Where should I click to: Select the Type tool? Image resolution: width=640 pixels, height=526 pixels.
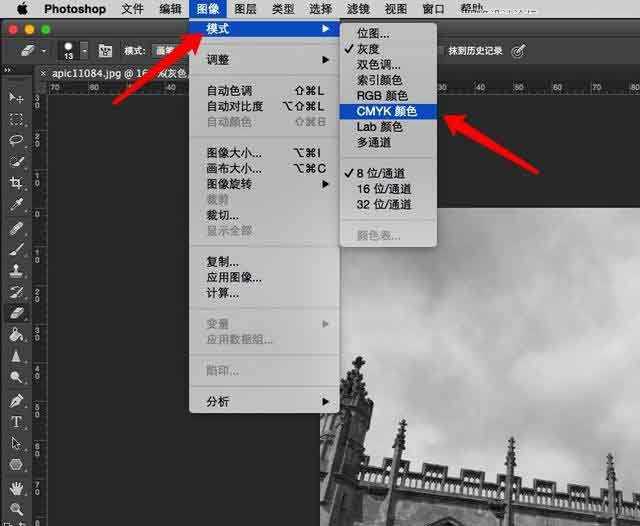pos(16,422)
